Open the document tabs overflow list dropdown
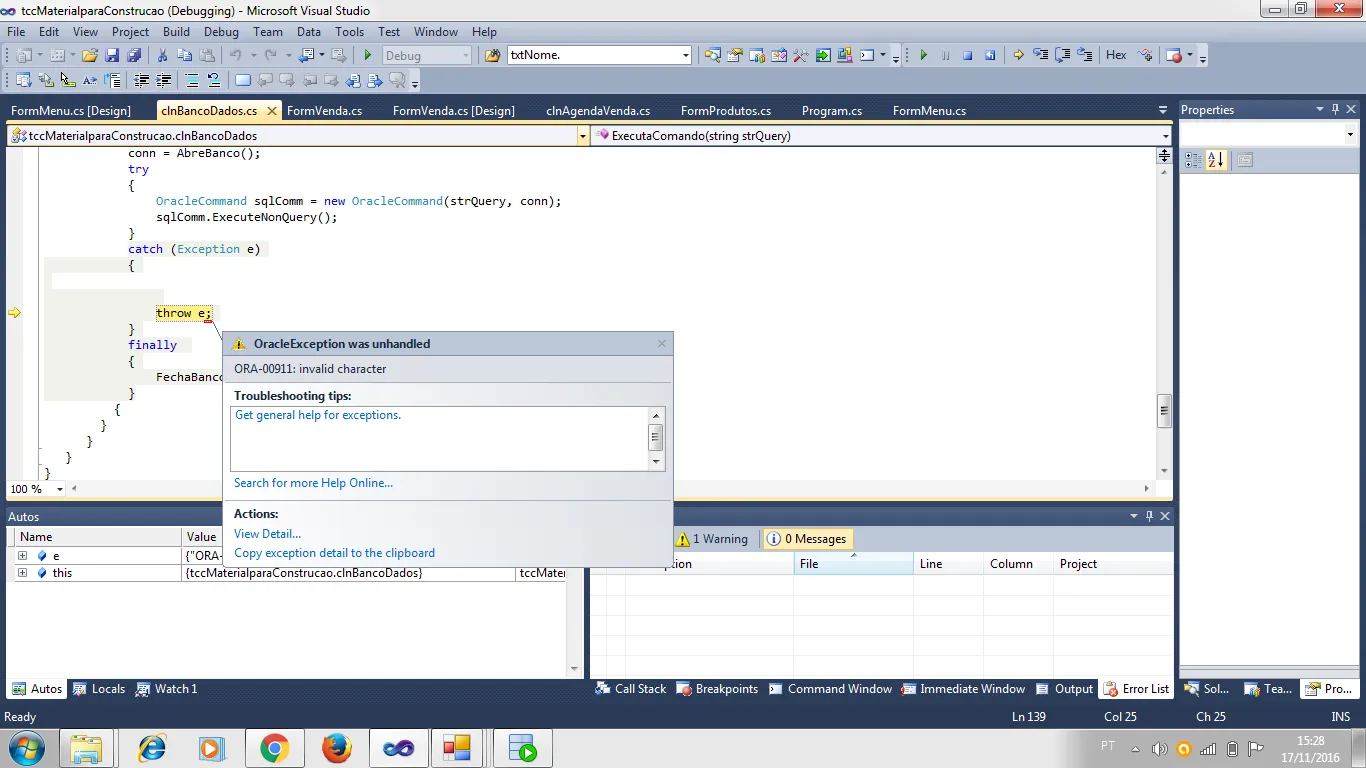 1162,110
